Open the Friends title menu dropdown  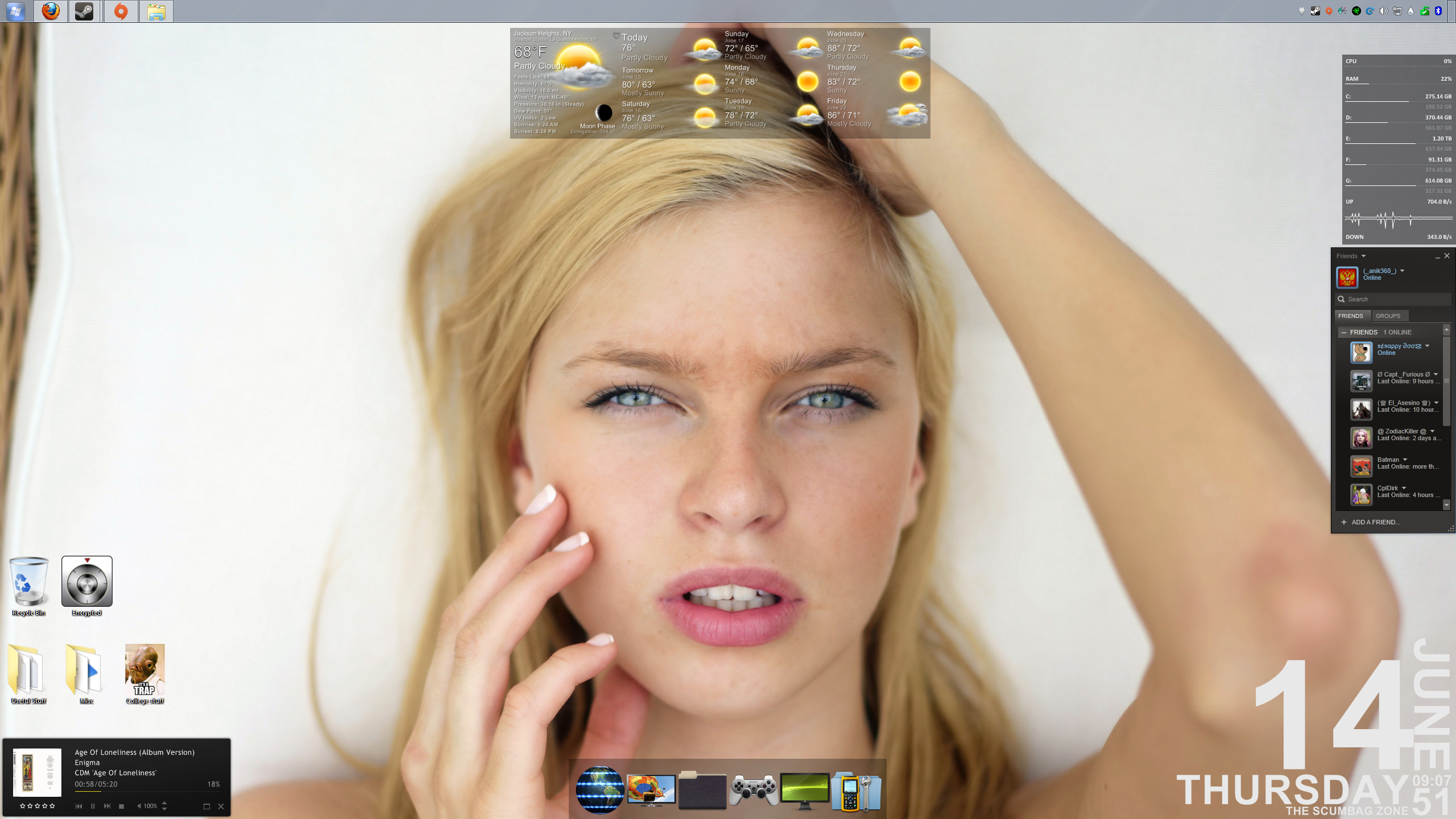click(x=1363, y=256)
